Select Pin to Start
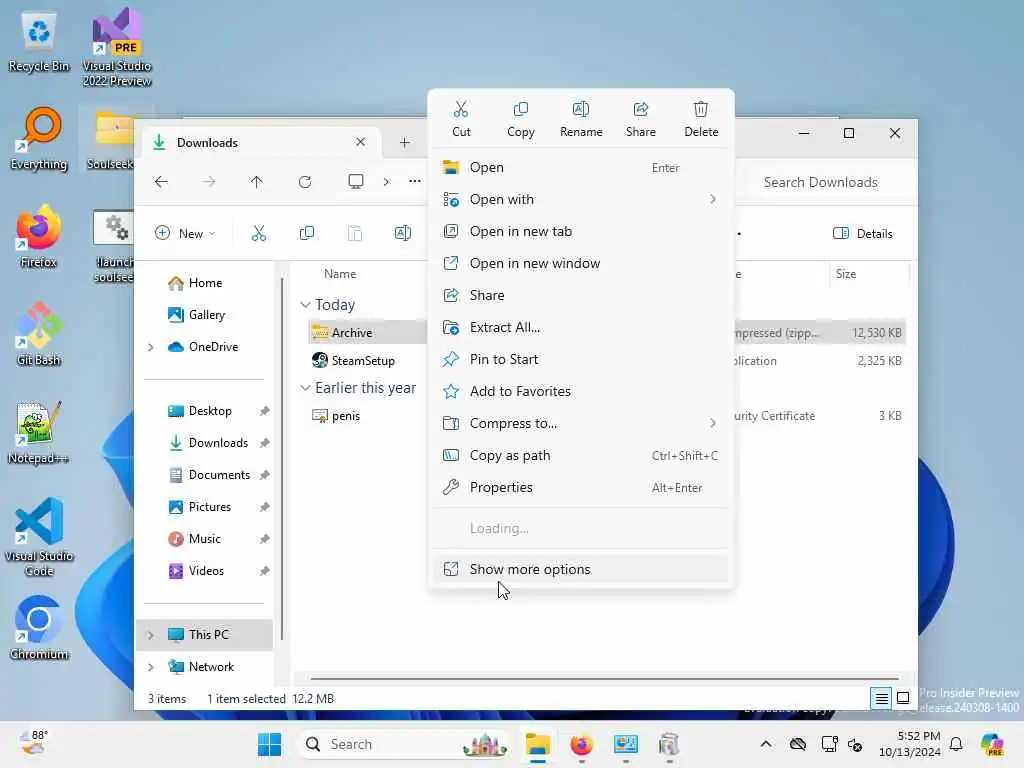The height and width of the screenshot is (768, 1024). tap(581, 359)
